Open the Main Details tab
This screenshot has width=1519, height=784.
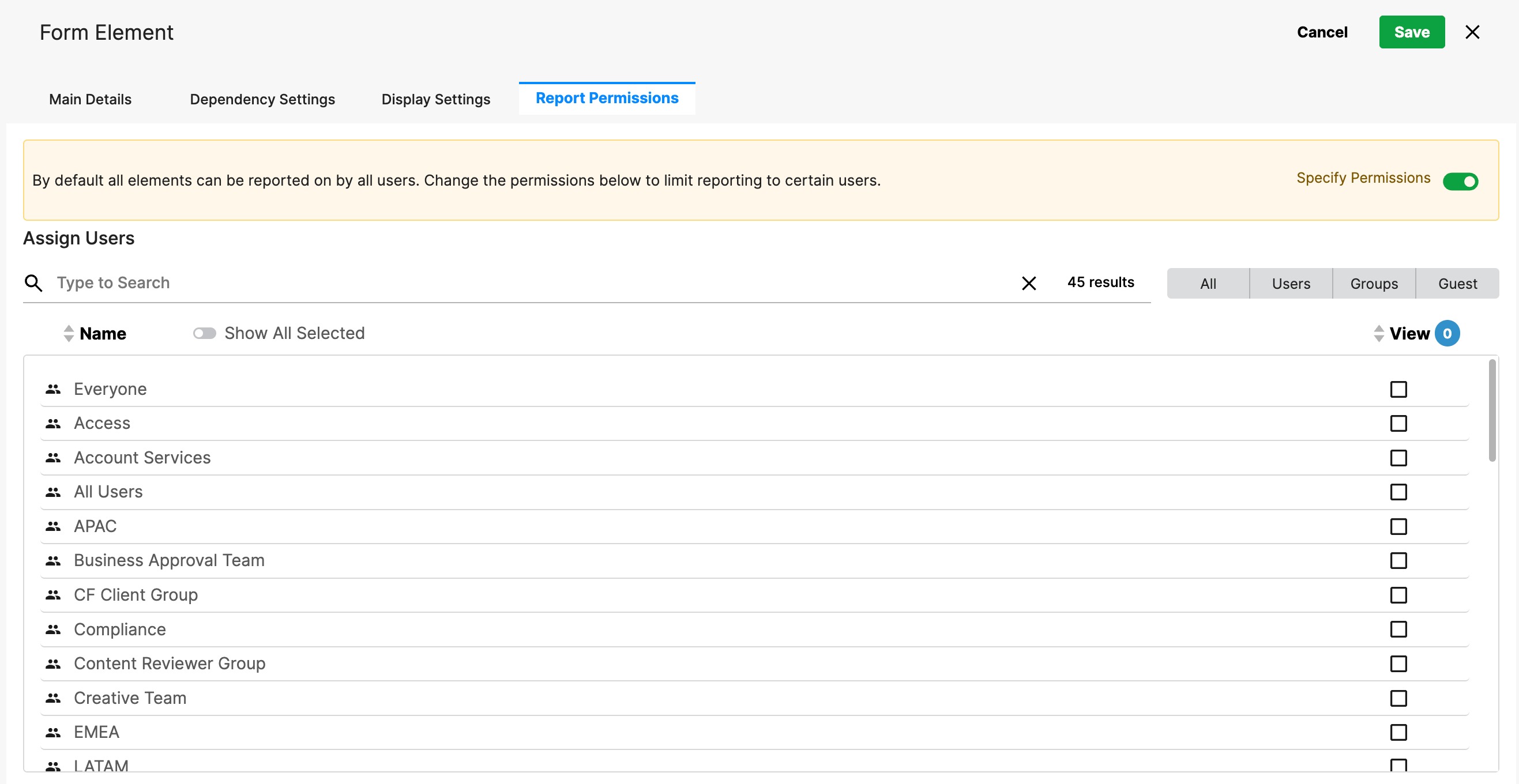[90, 99]
